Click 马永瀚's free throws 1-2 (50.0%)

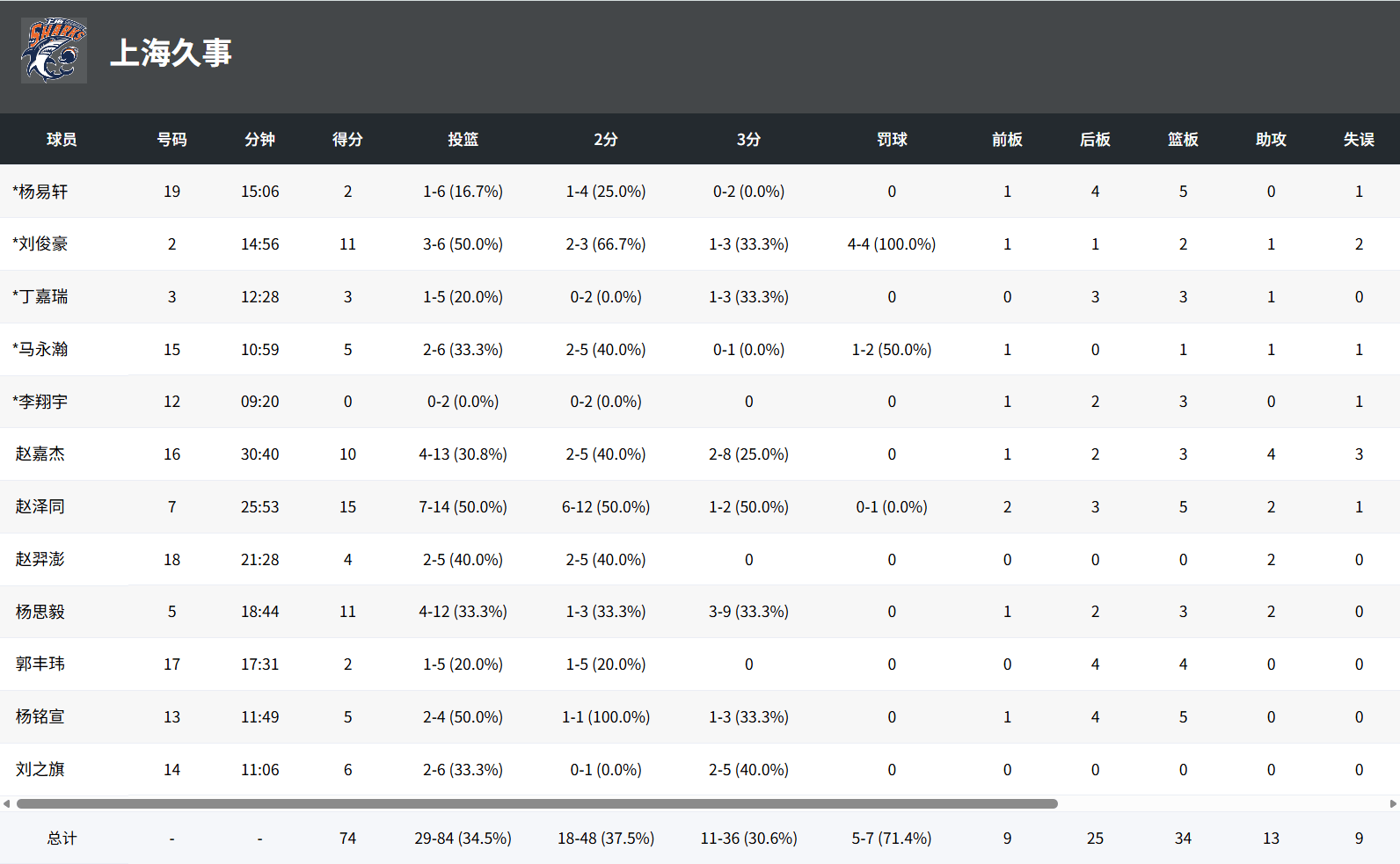click(892, 350)
